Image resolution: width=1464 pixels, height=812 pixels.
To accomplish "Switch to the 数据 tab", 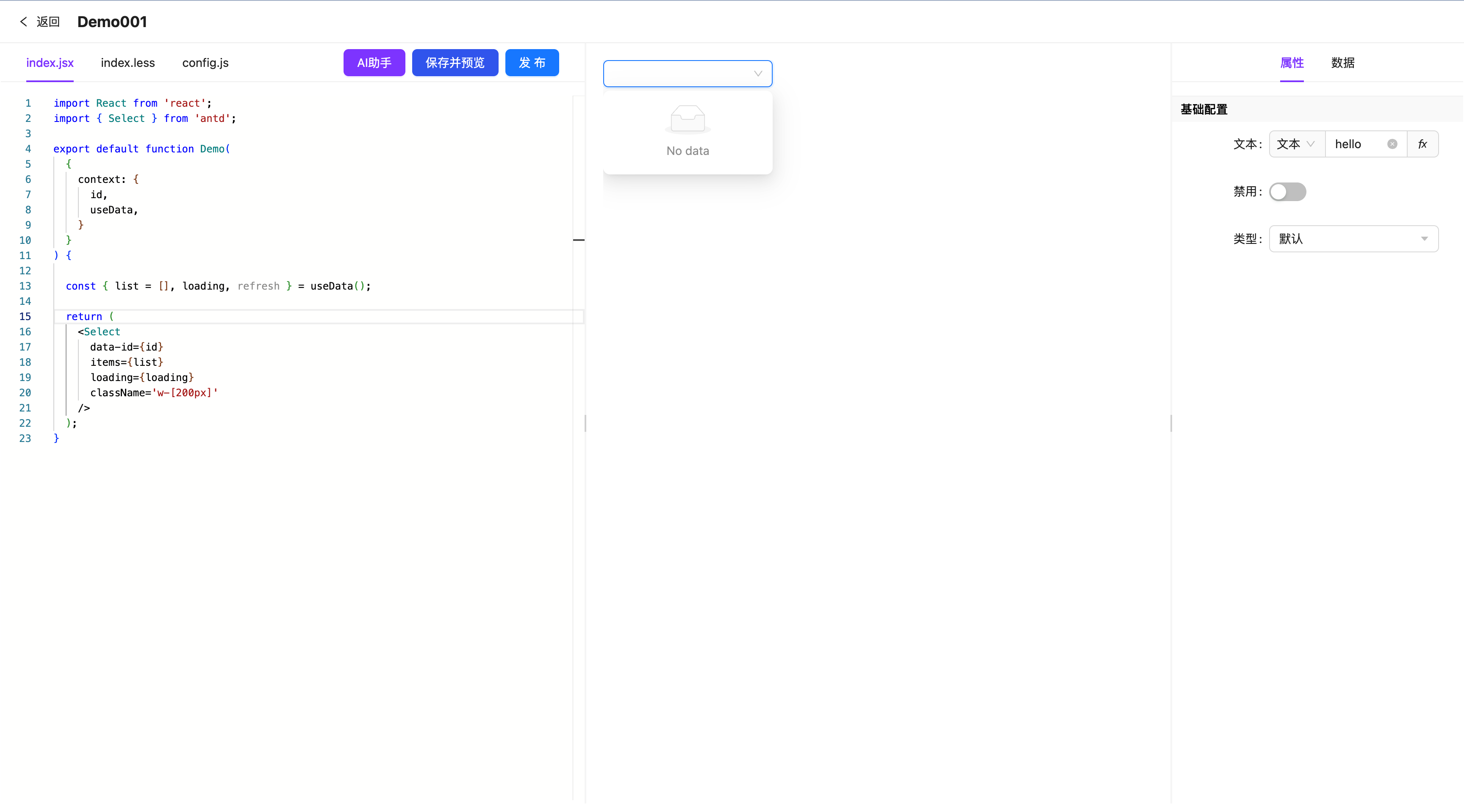I will pyautogui.click(x=1342, y=63).
